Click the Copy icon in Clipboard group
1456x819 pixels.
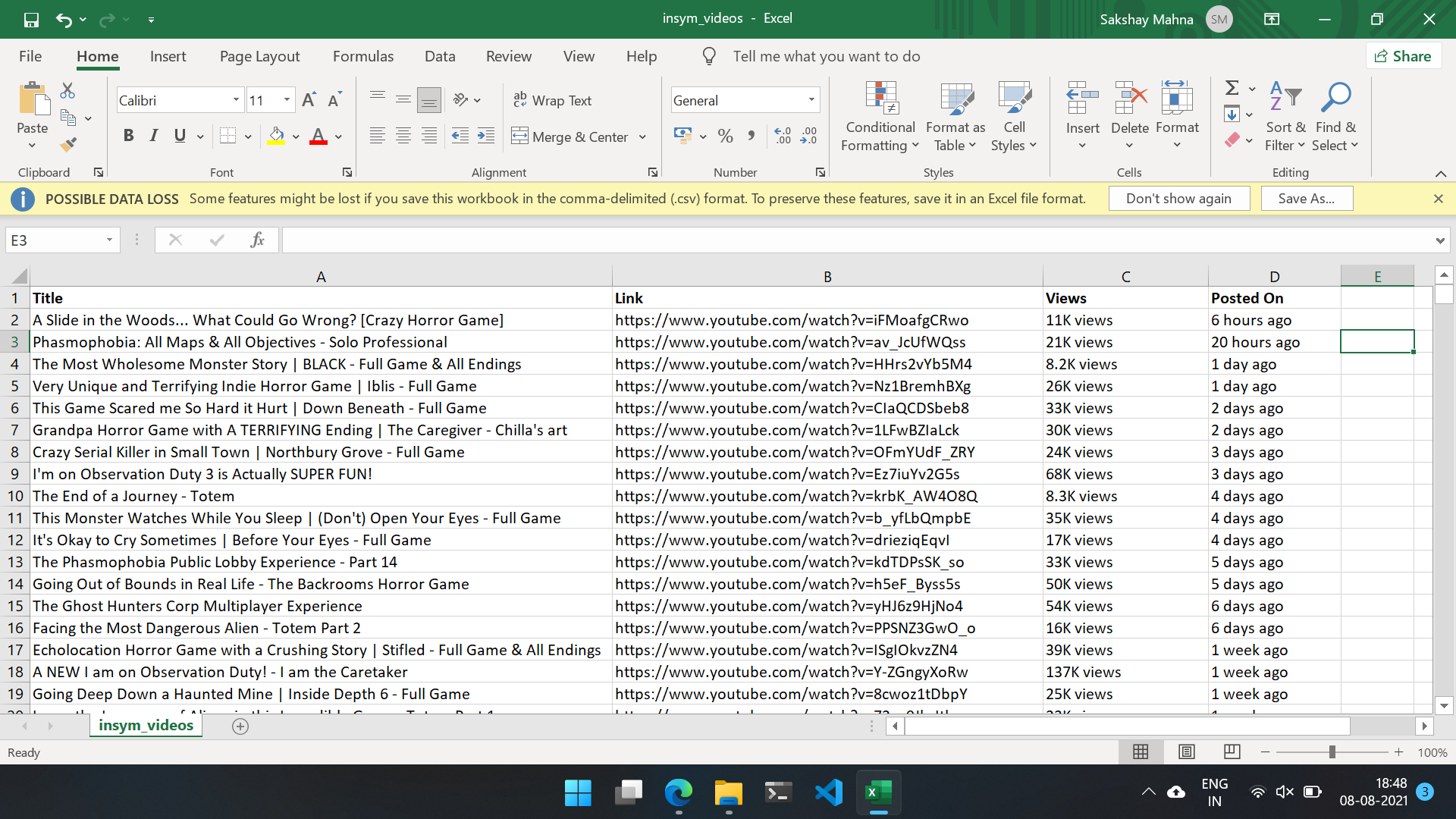click(68, 118)
